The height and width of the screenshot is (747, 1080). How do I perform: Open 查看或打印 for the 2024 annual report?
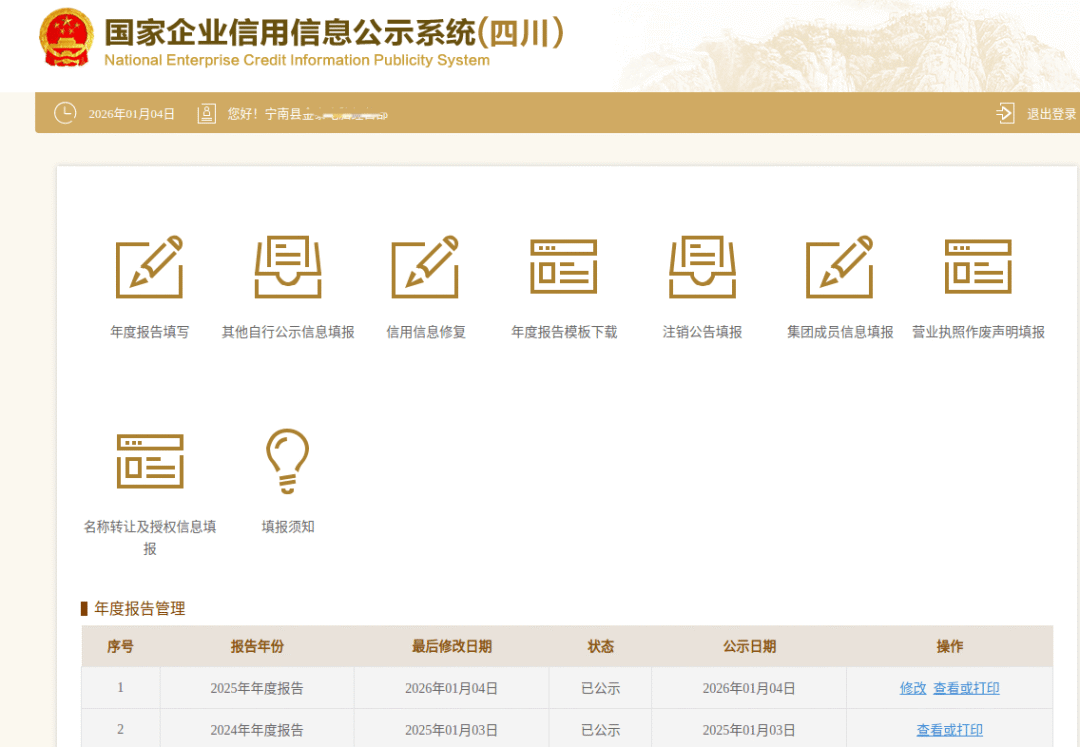[948, 730]
